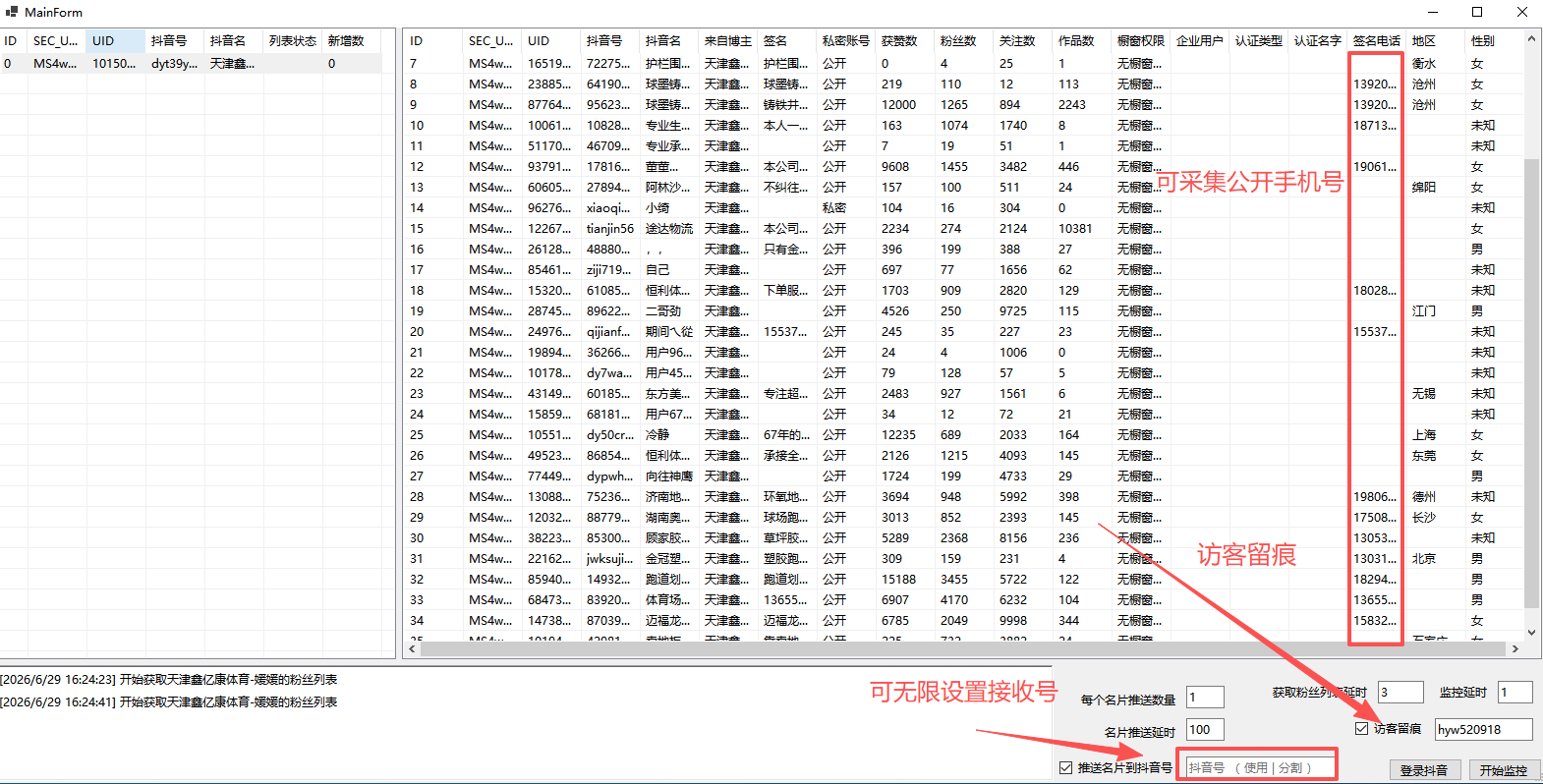
Task: Click the 性别 column header
Action: point(1493,40)
